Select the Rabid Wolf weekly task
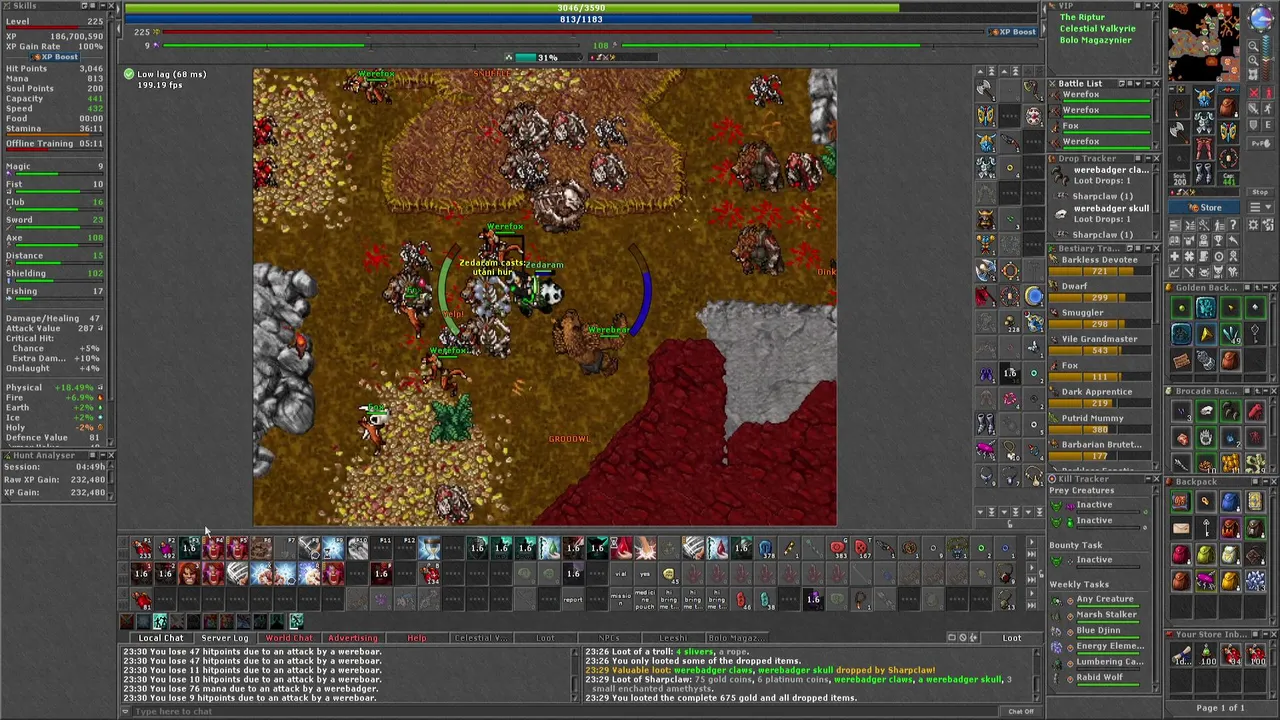 click(1098, 678)
